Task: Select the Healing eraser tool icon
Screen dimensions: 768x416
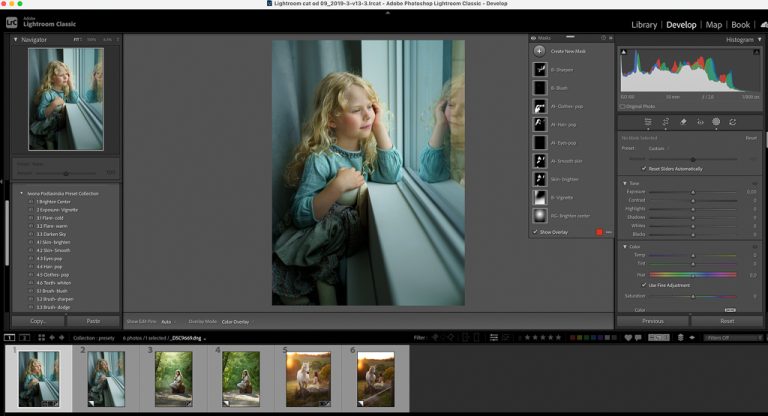Action: click(x=682, y=122)
